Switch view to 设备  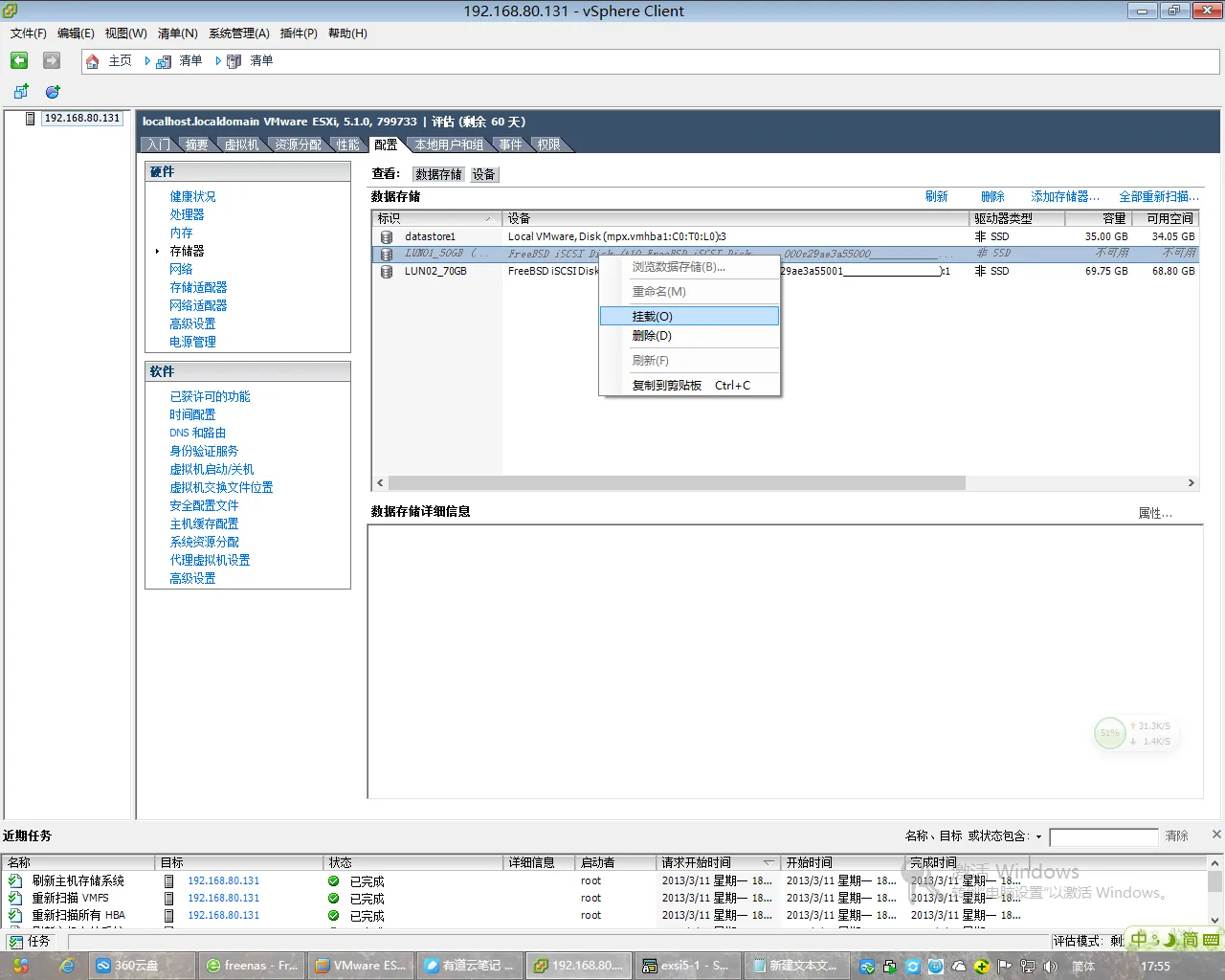point(483,174)
